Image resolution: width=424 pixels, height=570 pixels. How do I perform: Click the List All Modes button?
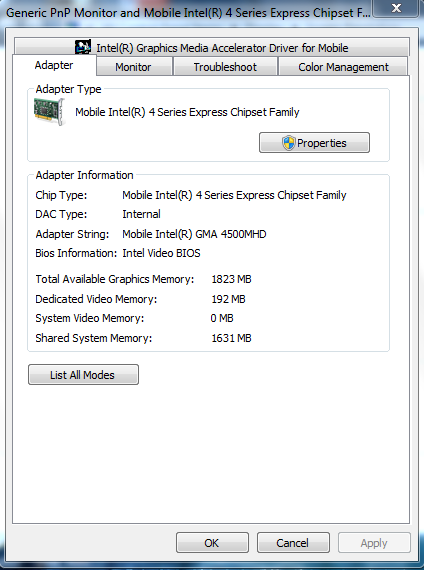tap(83, 374)
